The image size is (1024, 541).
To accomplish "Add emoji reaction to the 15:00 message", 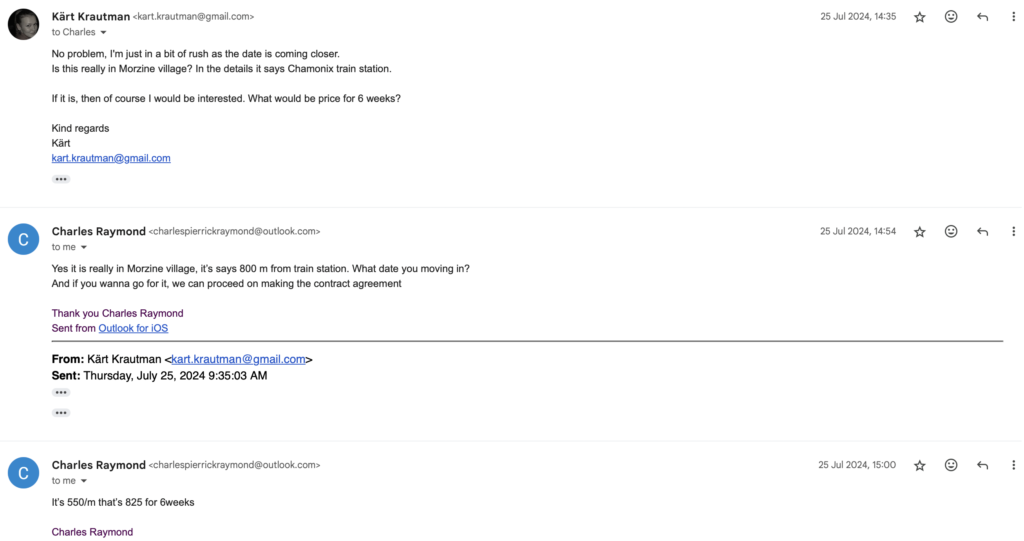I will pyautogui.click(x=951, y=465).
